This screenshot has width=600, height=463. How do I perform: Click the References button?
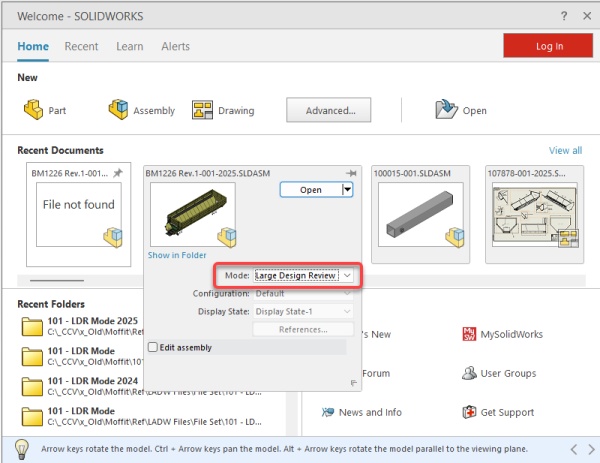tap(303, 329)
